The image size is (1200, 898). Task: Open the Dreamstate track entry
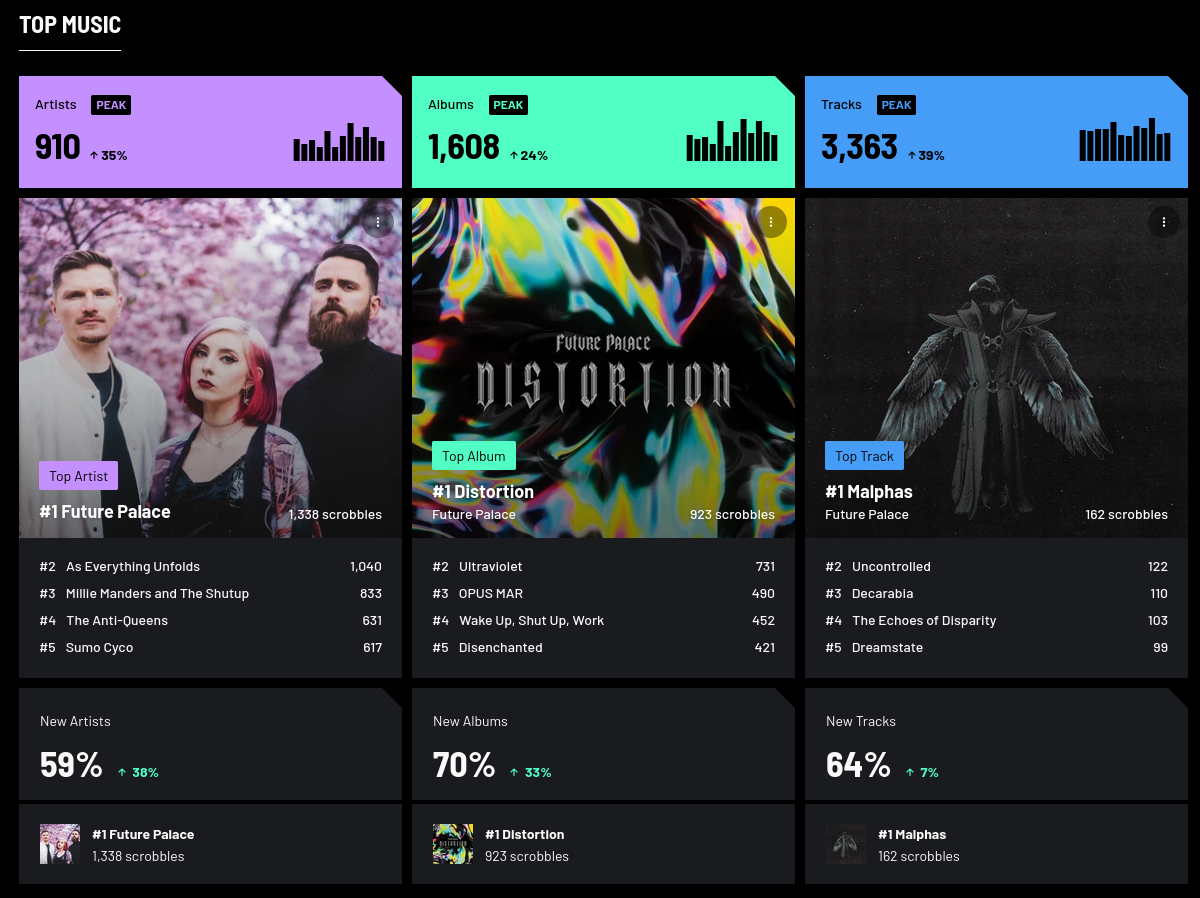click(x=887, y=647)
